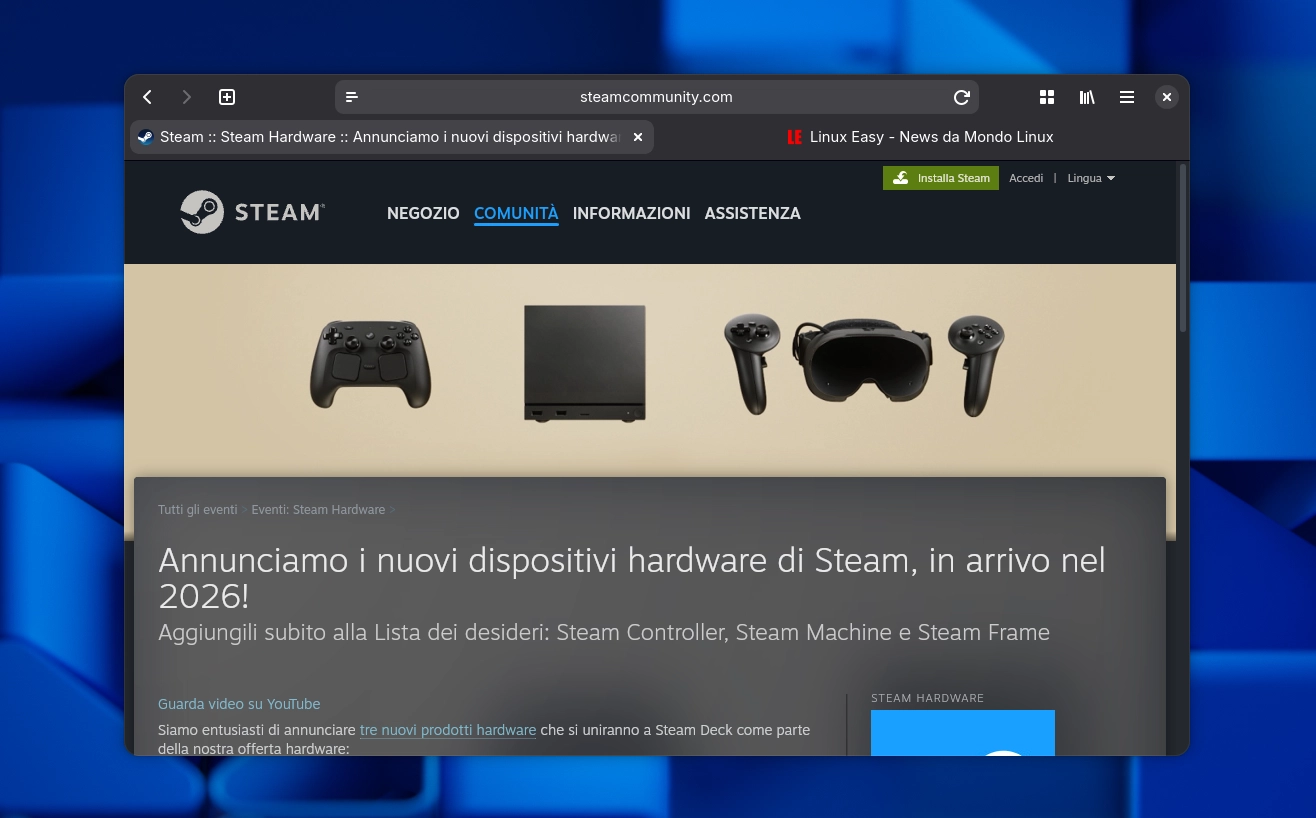Open the NEGOZIO navigation menu
The width and height of the screenshot is (1316, 818).
tap(423, 213)
